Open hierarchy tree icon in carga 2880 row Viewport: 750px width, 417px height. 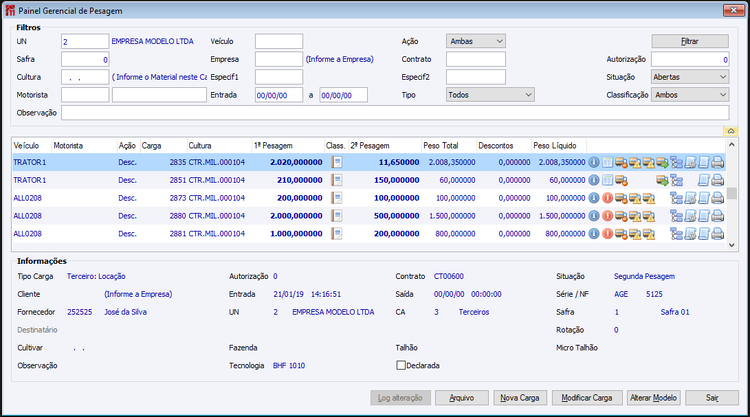tap(676, 216)
